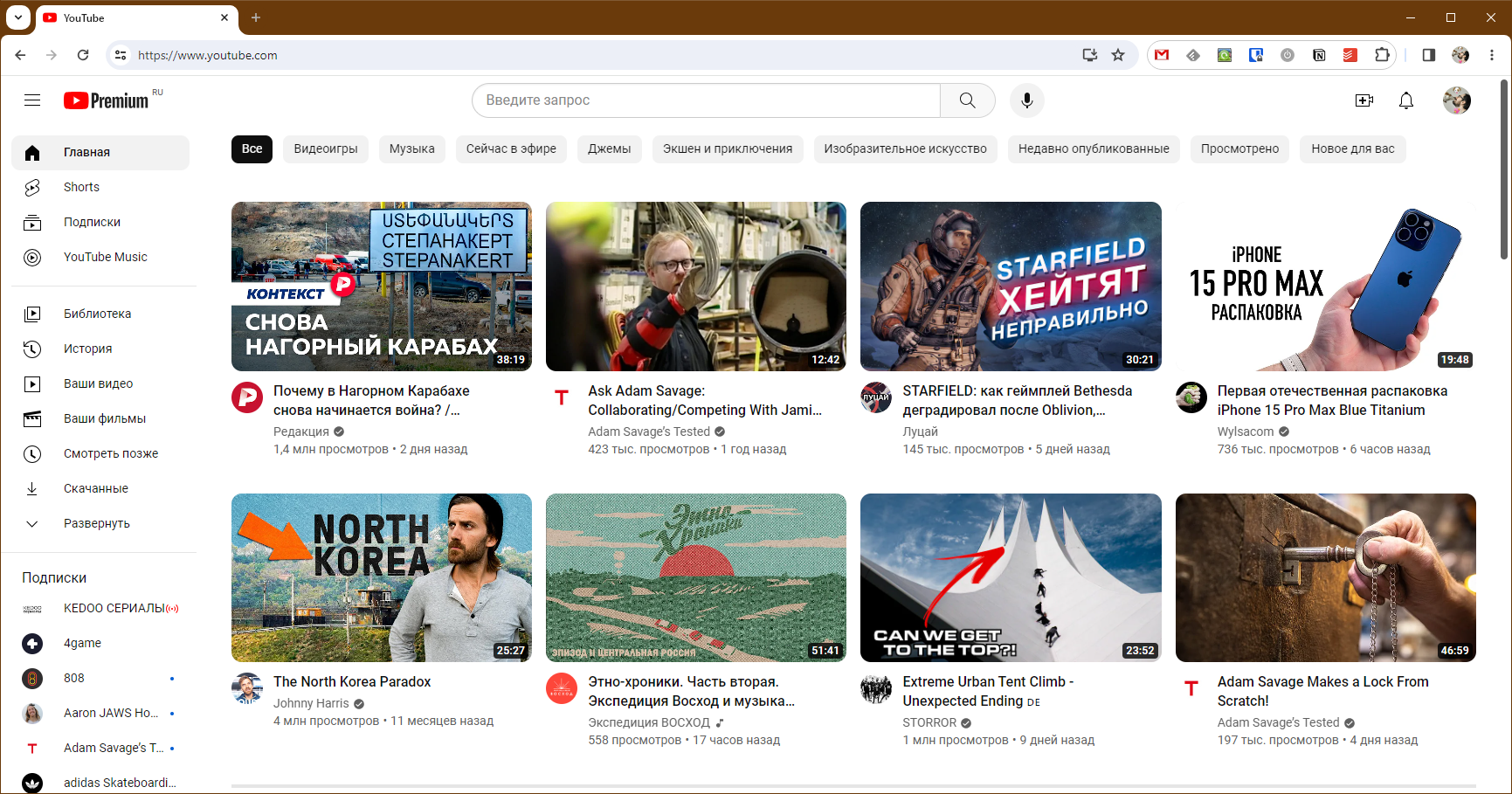This screenshot has height=794, width=1512.
Task: Open The North Korea Paradox title
Action: coord(352,681)
